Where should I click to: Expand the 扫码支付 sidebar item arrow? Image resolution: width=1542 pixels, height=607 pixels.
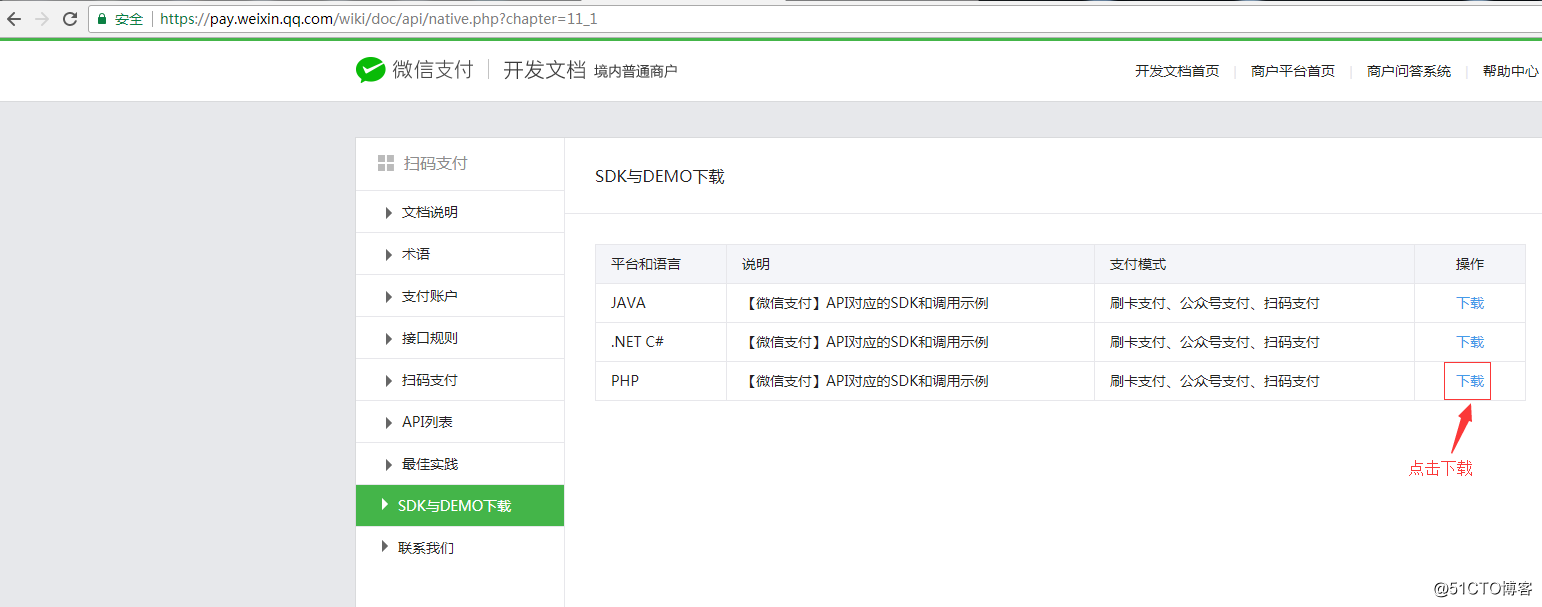coord(388,380)
